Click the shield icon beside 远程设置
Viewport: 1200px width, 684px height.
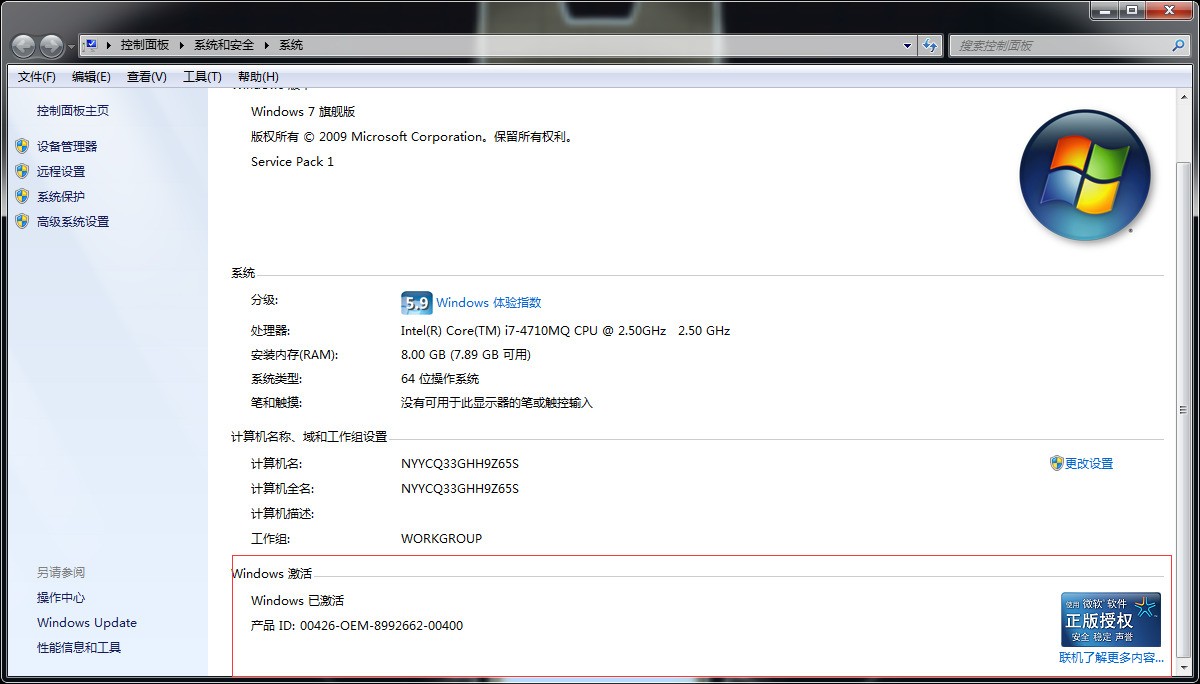tap(22, 171)
